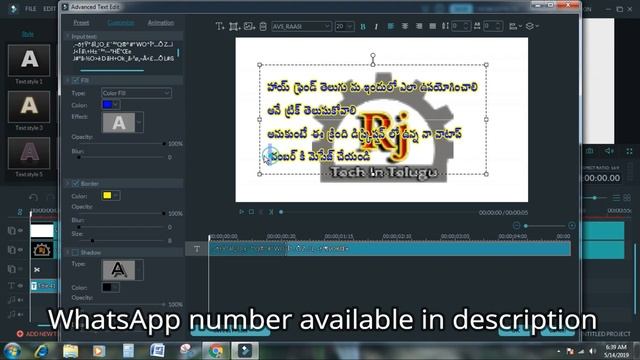This screenshot has width=640, height=360.
Task: Enable the Shadow checkbox
Action: (76, 252)
